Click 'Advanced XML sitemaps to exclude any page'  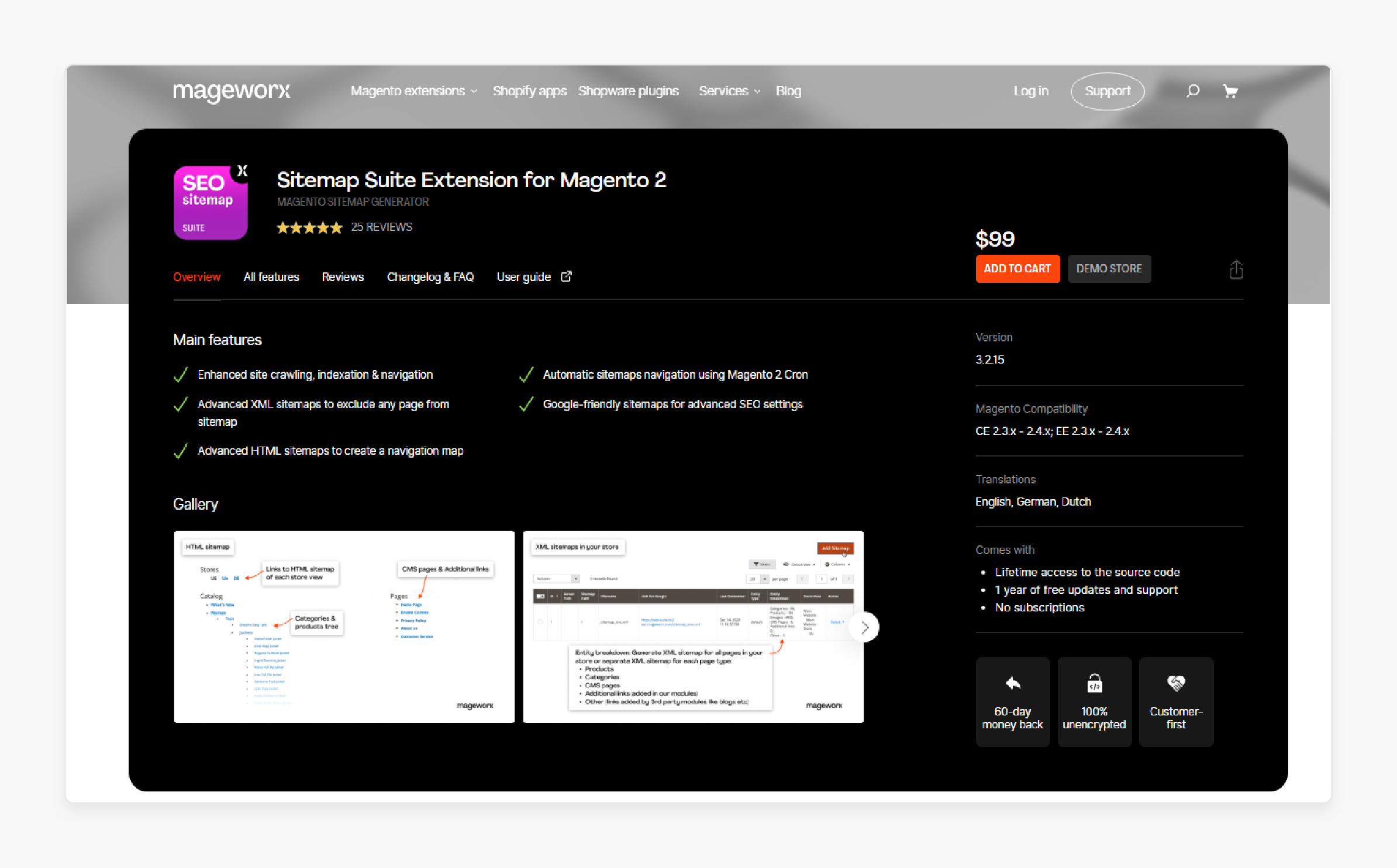click(x=323, y=413)
